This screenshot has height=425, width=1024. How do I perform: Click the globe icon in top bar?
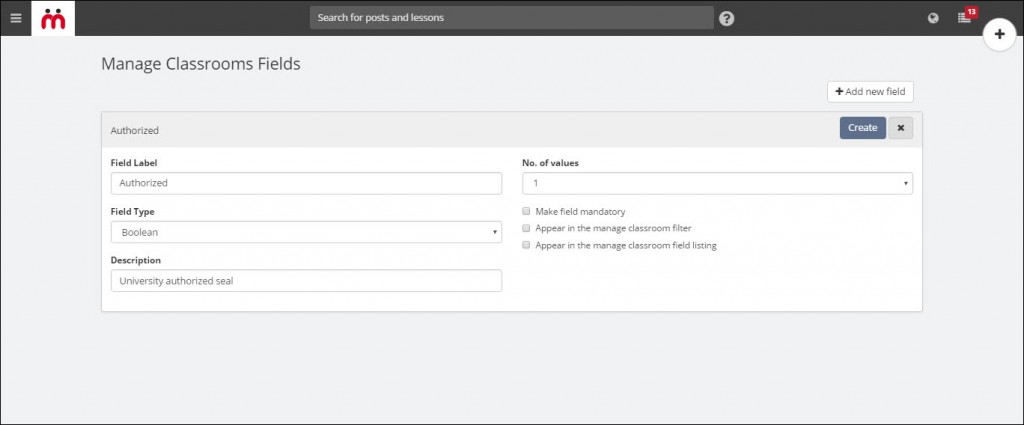[x=933, y=18]
